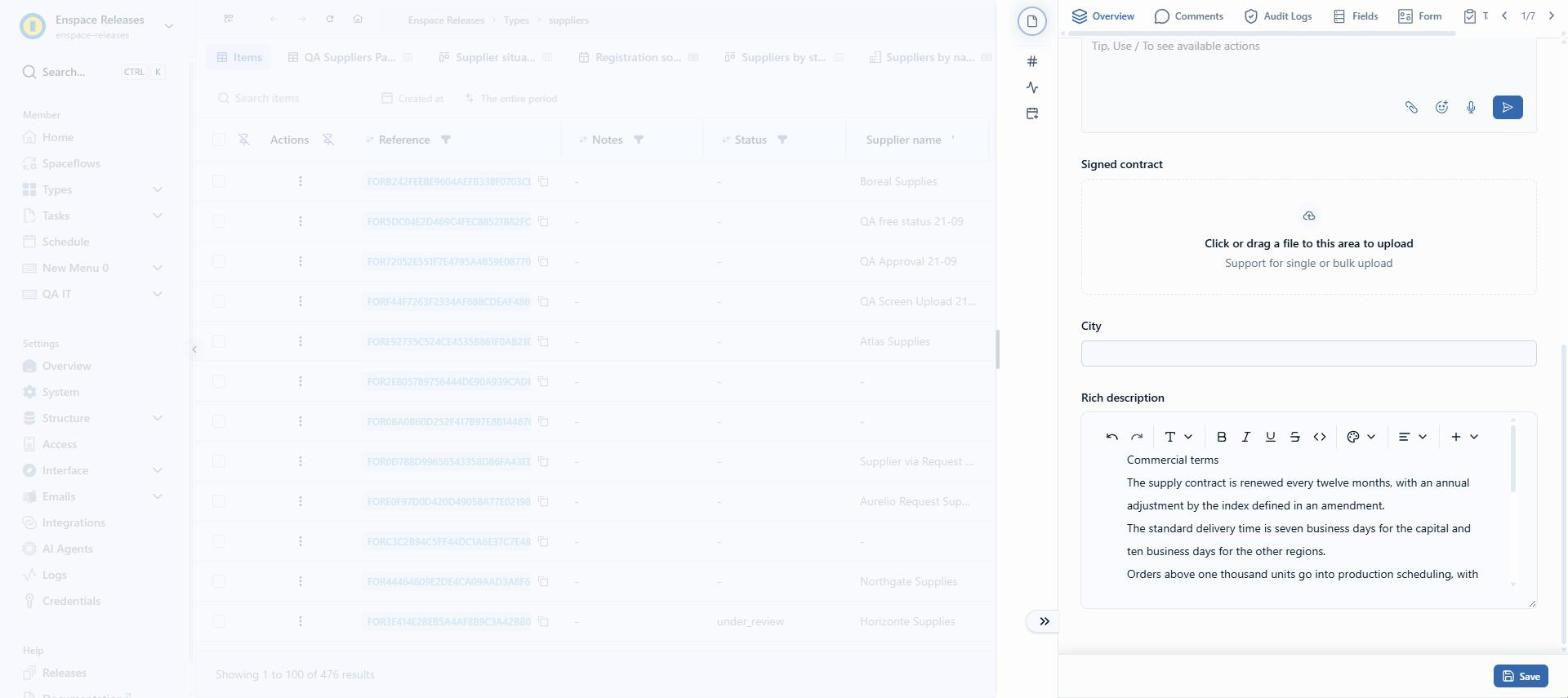Send the comment with the send button

[x=1507, y=107]
